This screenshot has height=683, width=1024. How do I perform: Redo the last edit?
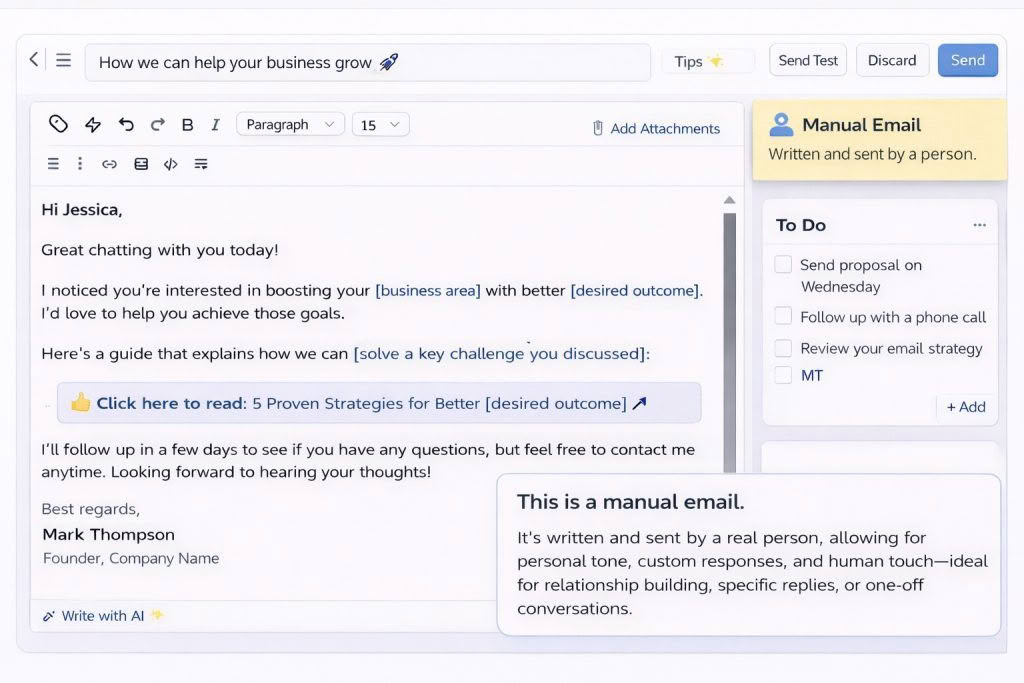[x=157, y=124]
